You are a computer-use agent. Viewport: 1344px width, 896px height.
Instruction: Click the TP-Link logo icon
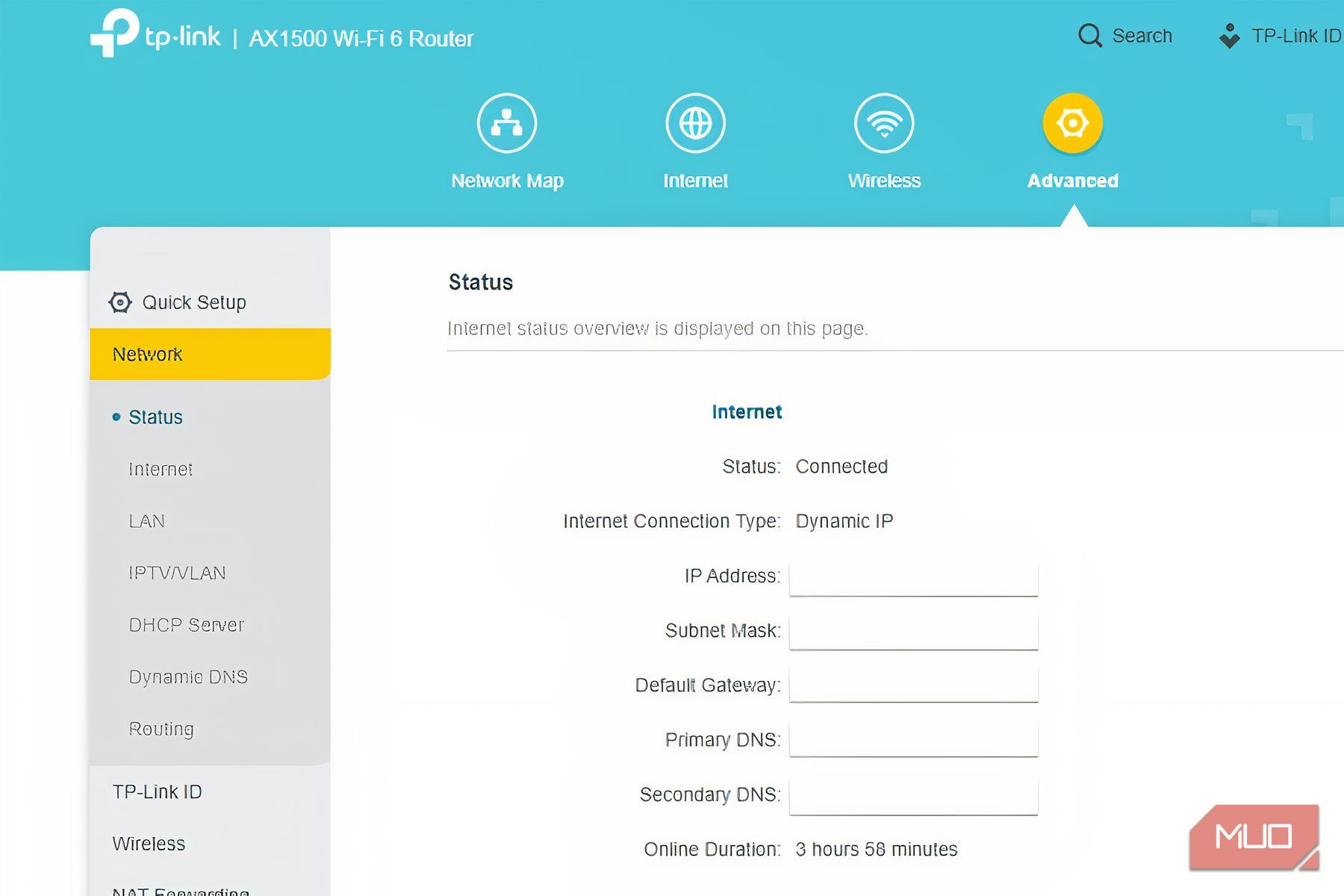click(114, 33)
